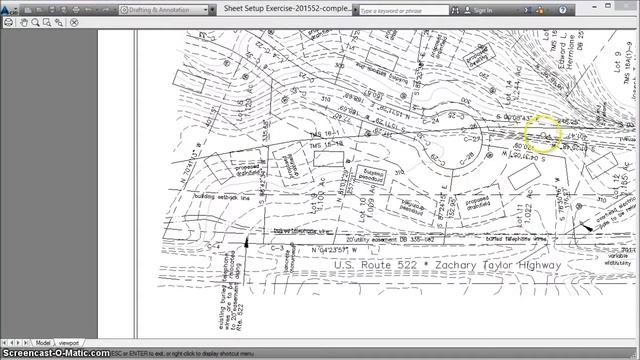The height and width of the screenshot is (360, 640).
Task: Minimize the AutoCAD window
Action: tap(594, 7)
